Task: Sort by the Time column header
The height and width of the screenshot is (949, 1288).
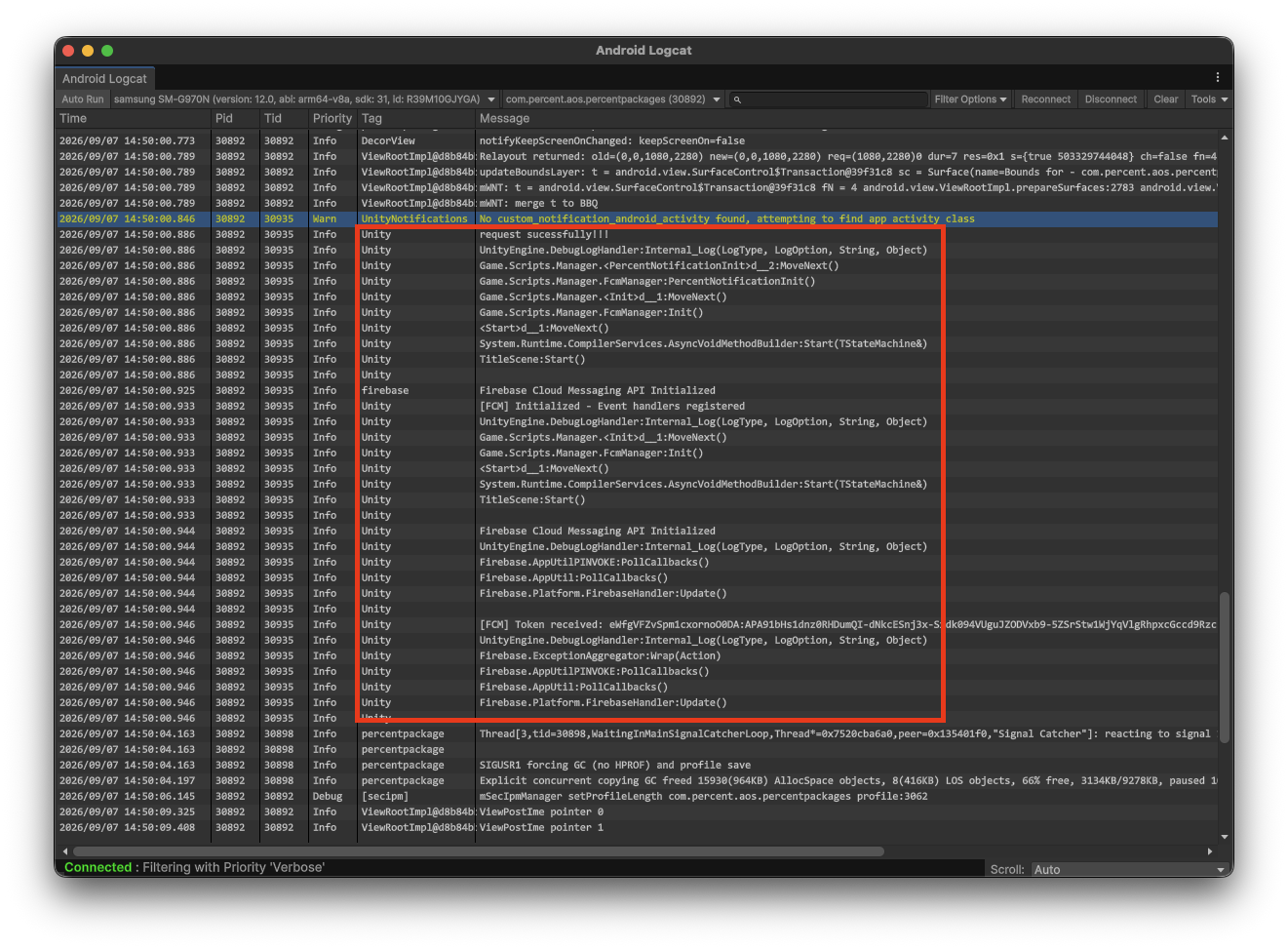Action: 134,118
